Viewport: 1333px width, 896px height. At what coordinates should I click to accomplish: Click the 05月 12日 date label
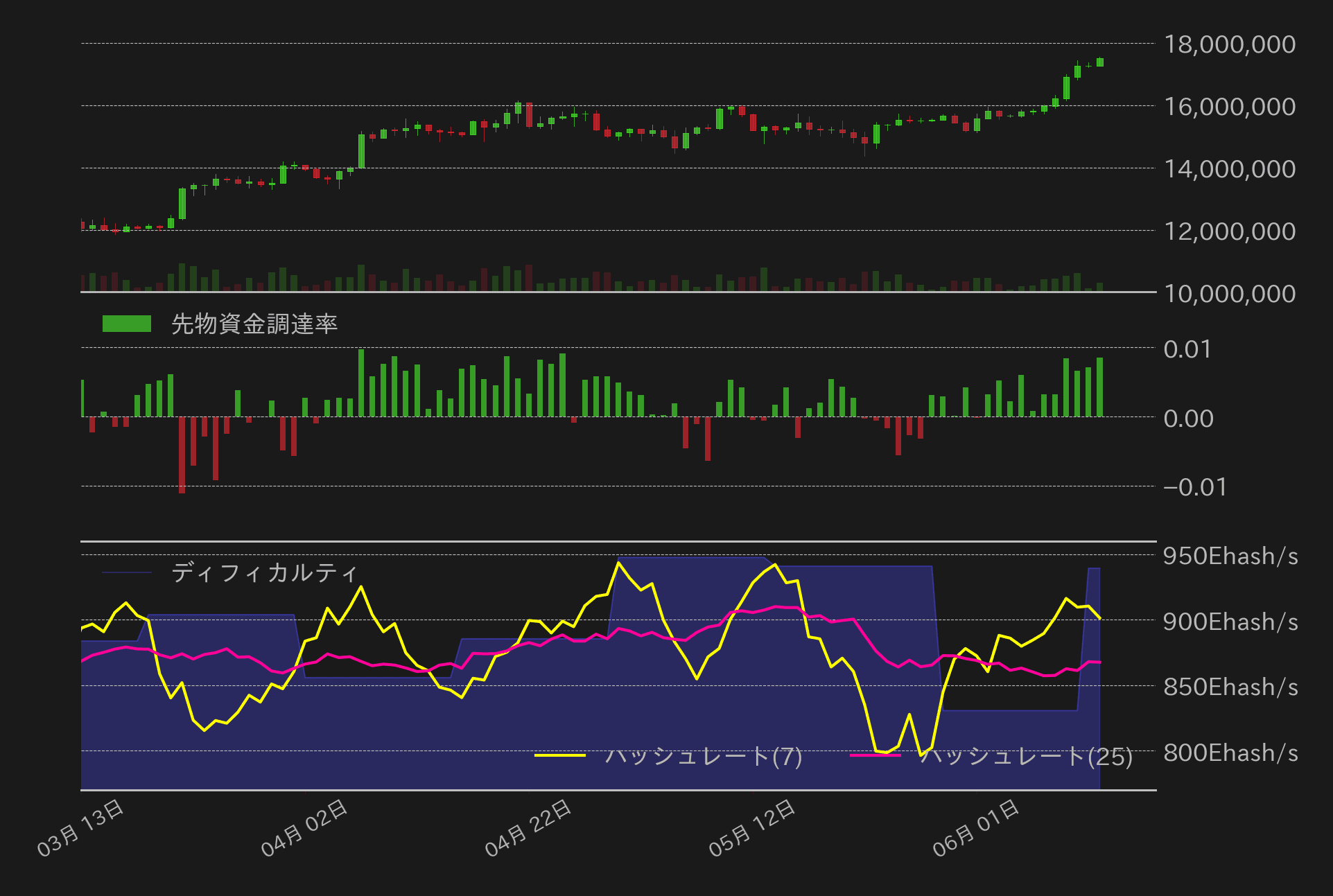tap(752, 828)
